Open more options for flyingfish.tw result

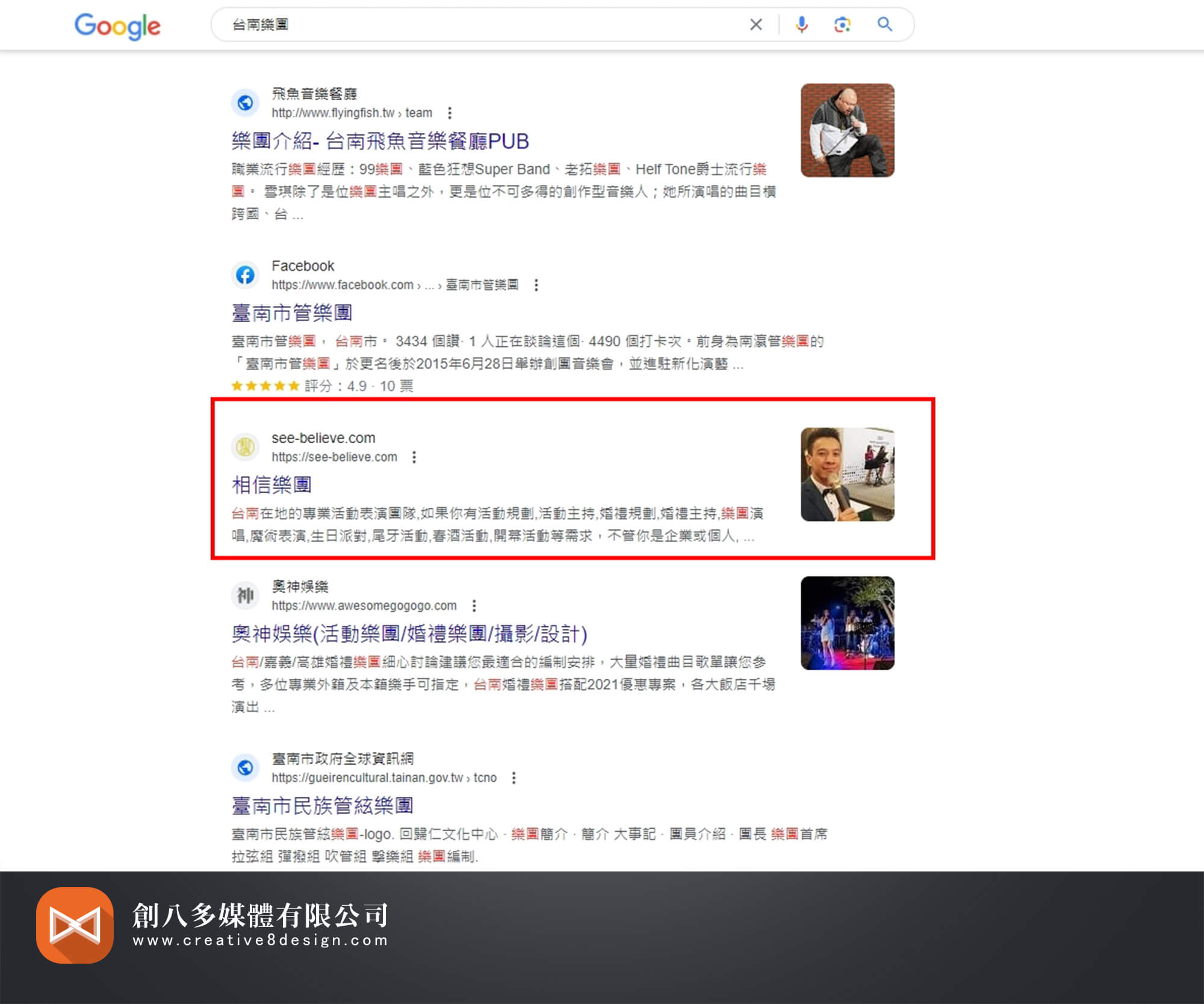pyautogui.click(x=450, y=113)
